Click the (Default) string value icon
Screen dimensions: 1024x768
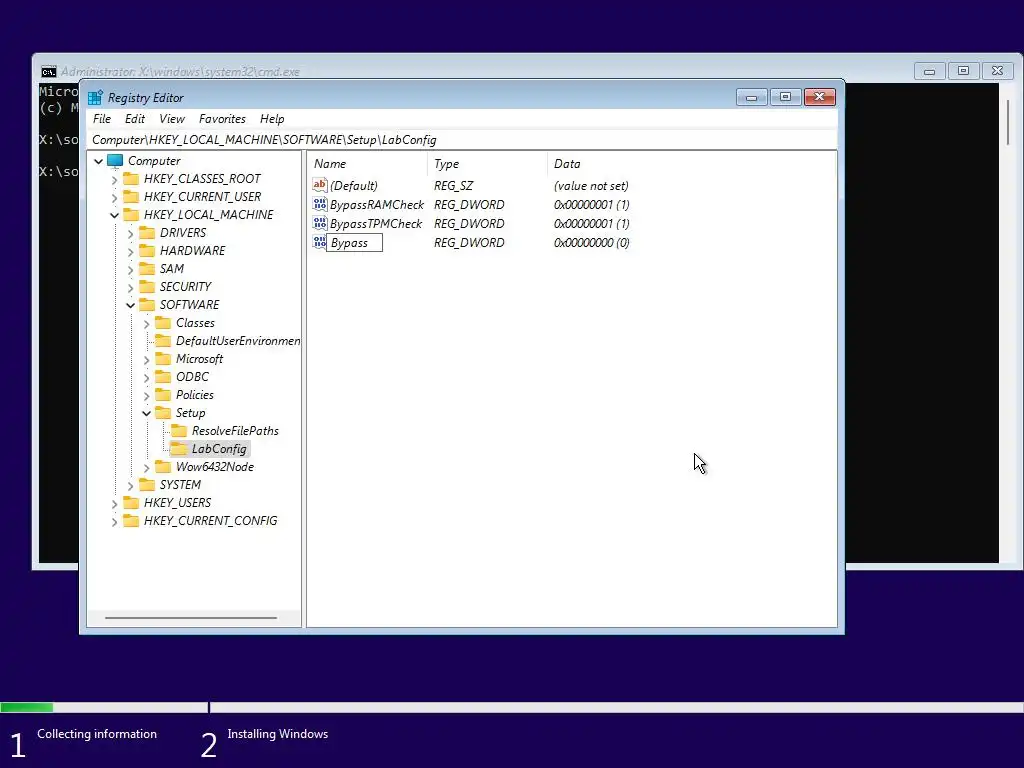pos(319,185)
